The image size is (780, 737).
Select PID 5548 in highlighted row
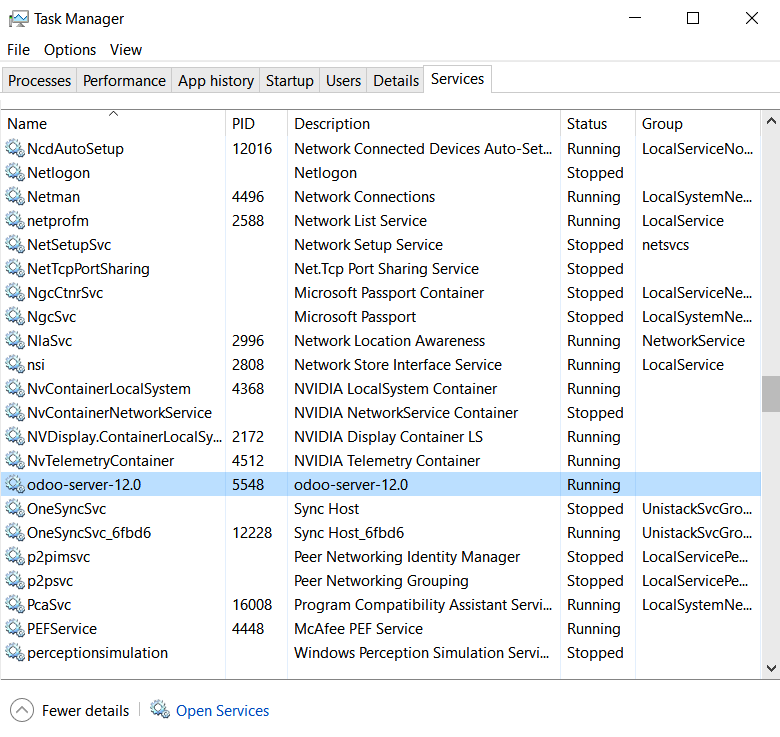click(248, 485)
